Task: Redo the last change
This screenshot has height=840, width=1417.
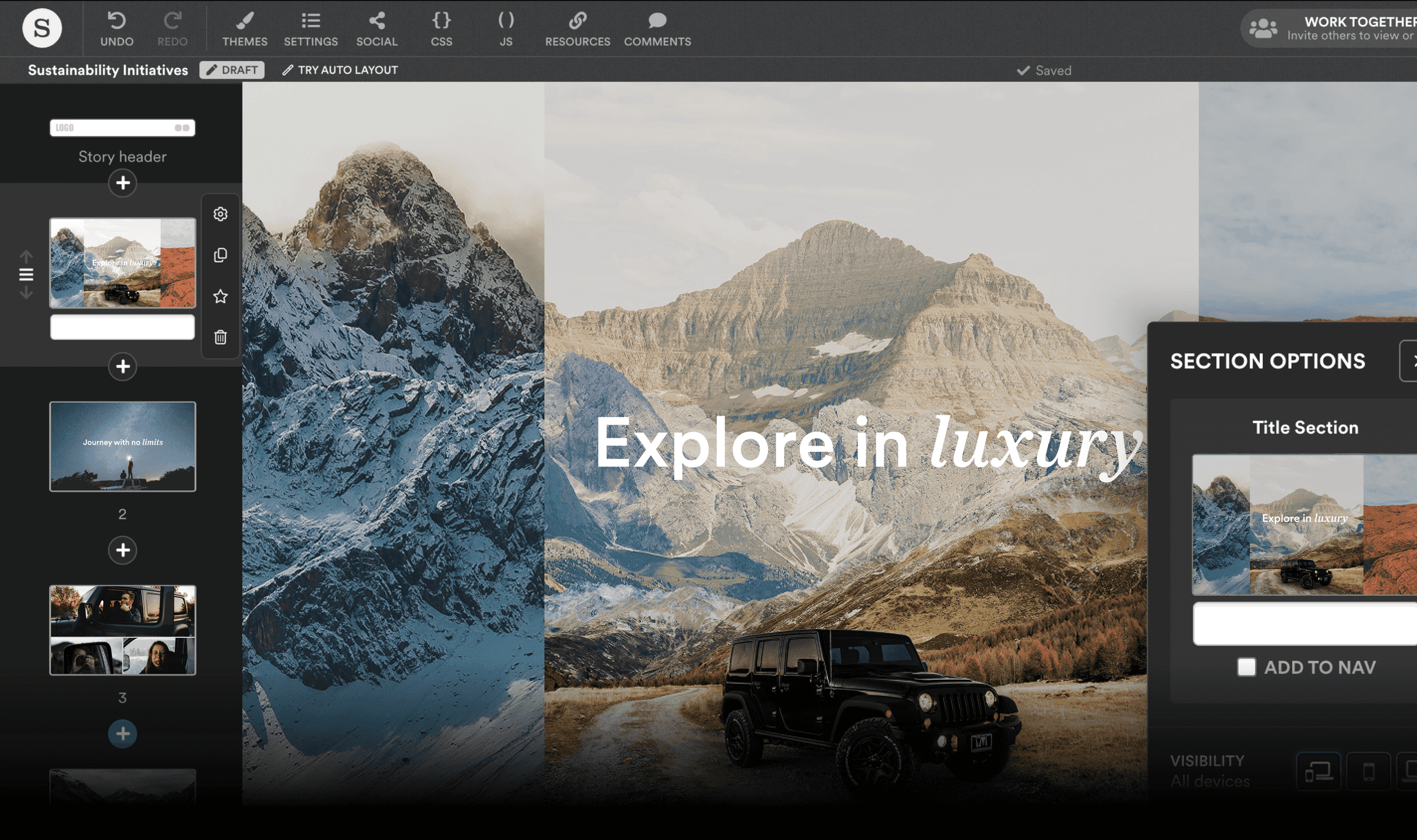Action: point(172,28)
